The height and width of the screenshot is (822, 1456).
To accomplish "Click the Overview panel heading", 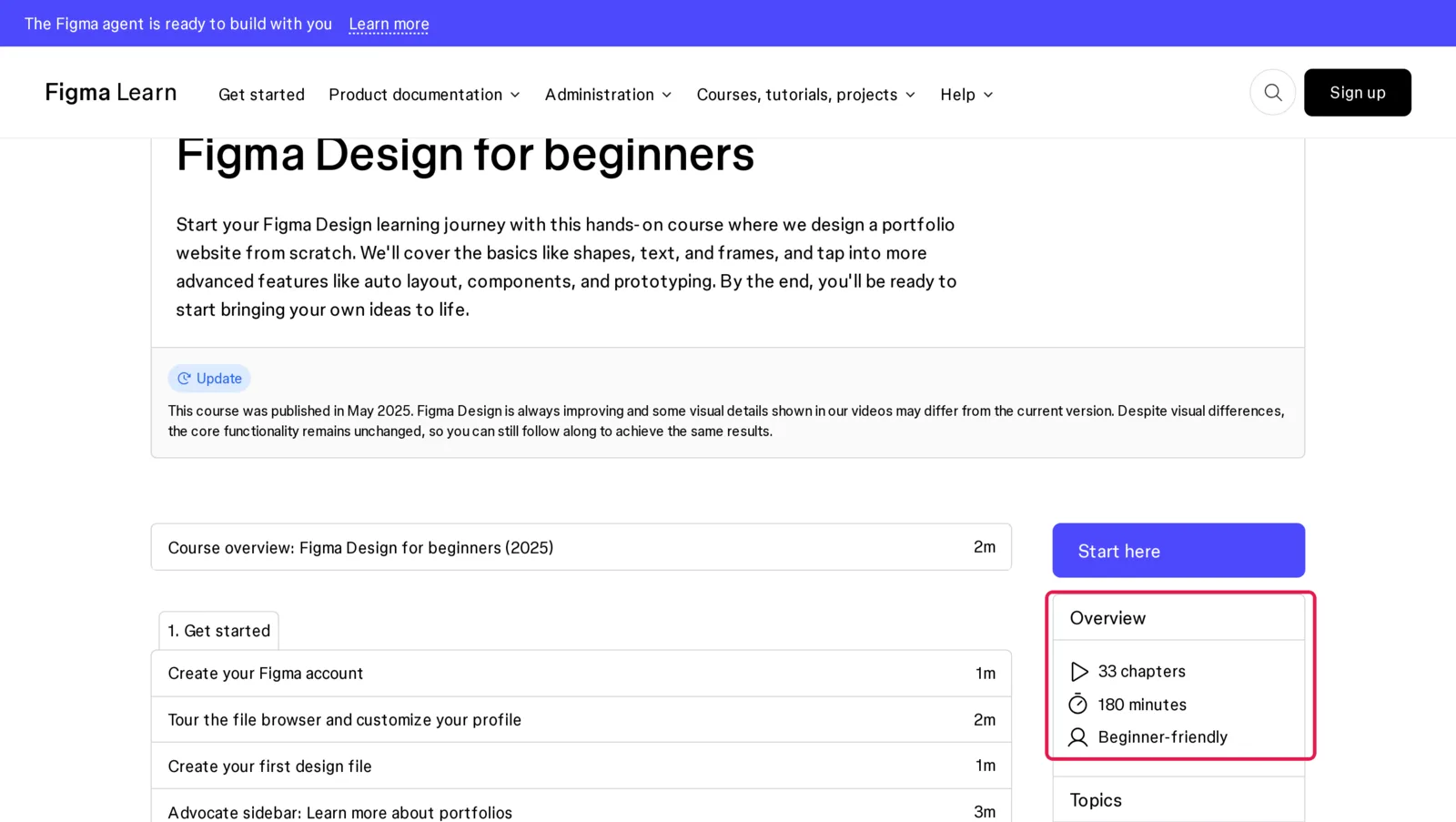I will 1107,618.
